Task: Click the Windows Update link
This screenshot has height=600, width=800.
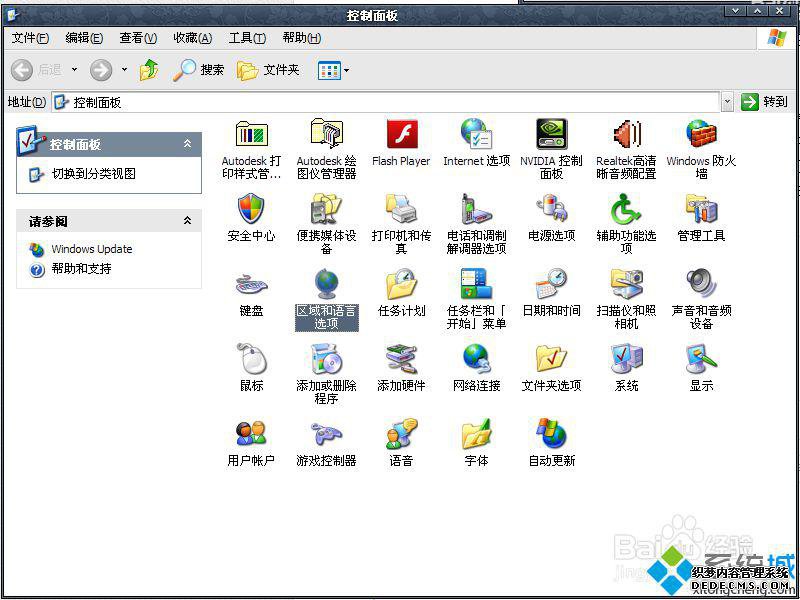Action: (x=91, y=249)
